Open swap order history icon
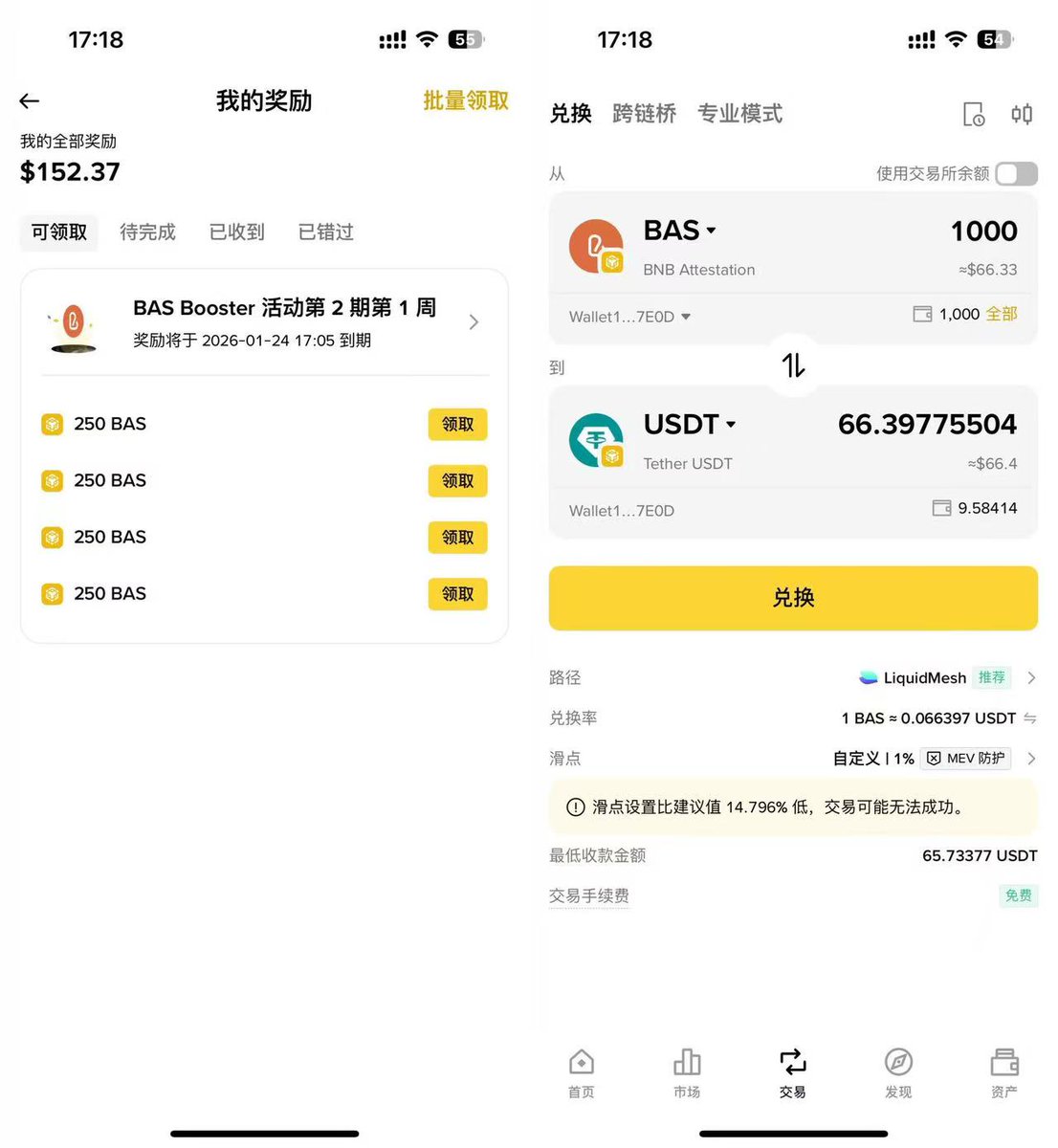 point(974,115)
